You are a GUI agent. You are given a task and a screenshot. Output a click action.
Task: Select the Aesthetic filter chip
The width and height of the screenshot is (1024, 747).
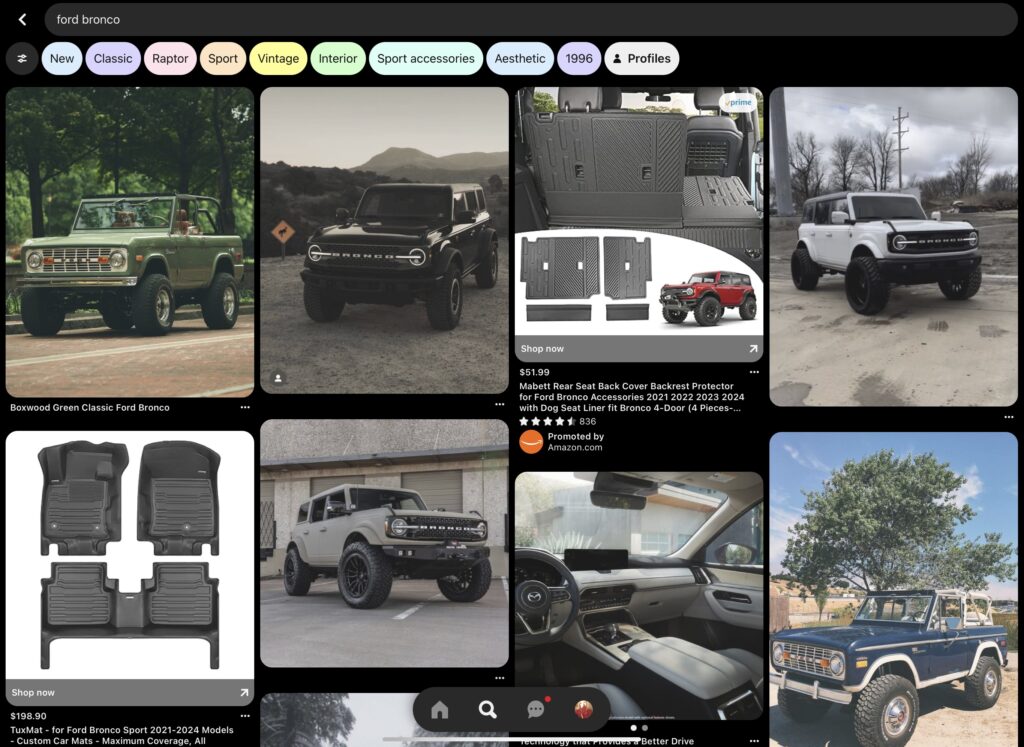click(520, 59)
